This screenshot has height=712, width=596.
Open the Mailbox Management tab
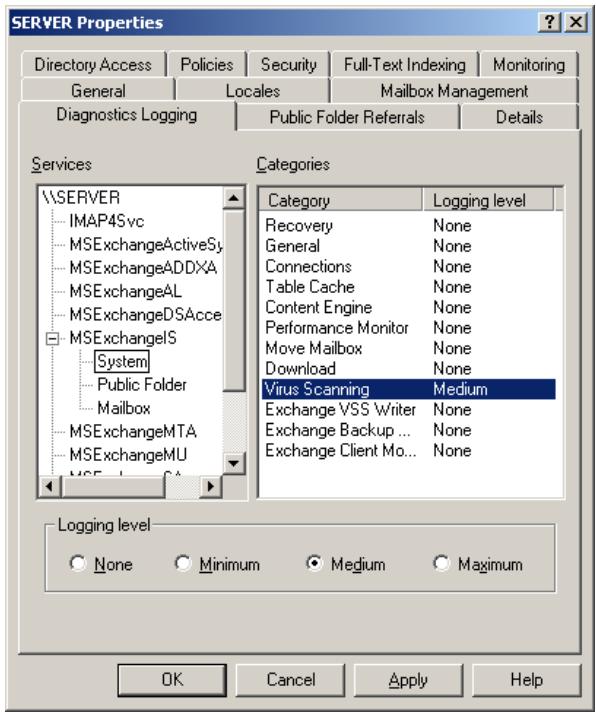[x=454, y=90]
